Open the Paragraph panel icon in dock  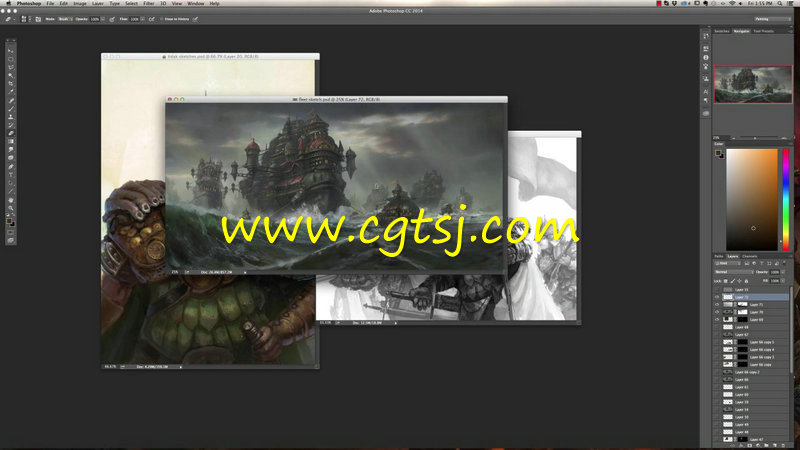[x=706, y=101]
